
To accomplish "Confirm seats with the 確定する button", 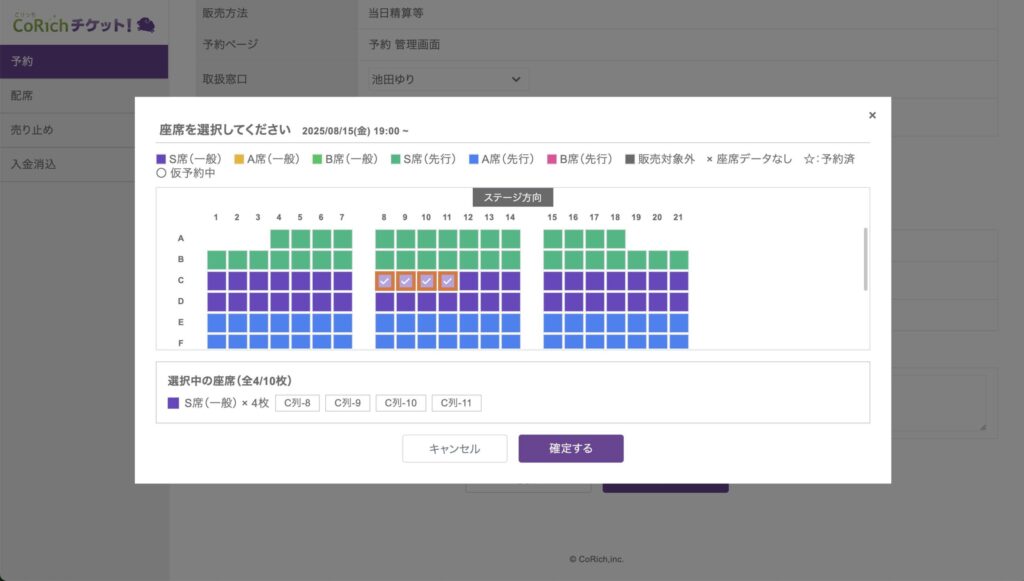I will (x=570, y=449).
